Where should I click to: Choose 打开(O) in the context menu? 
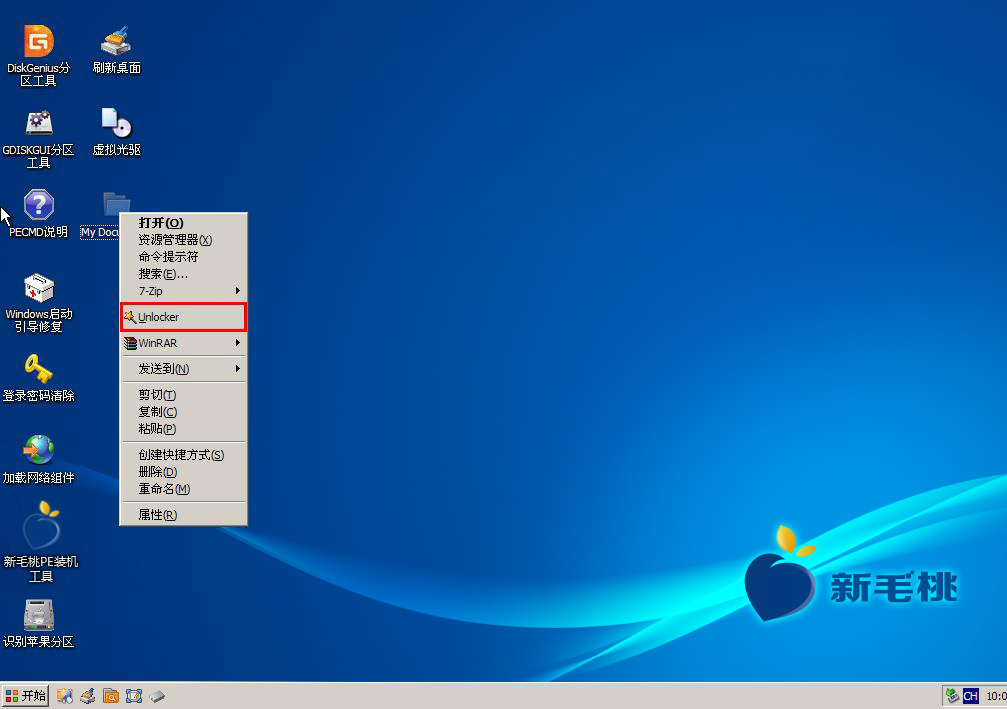pos(184,223)
